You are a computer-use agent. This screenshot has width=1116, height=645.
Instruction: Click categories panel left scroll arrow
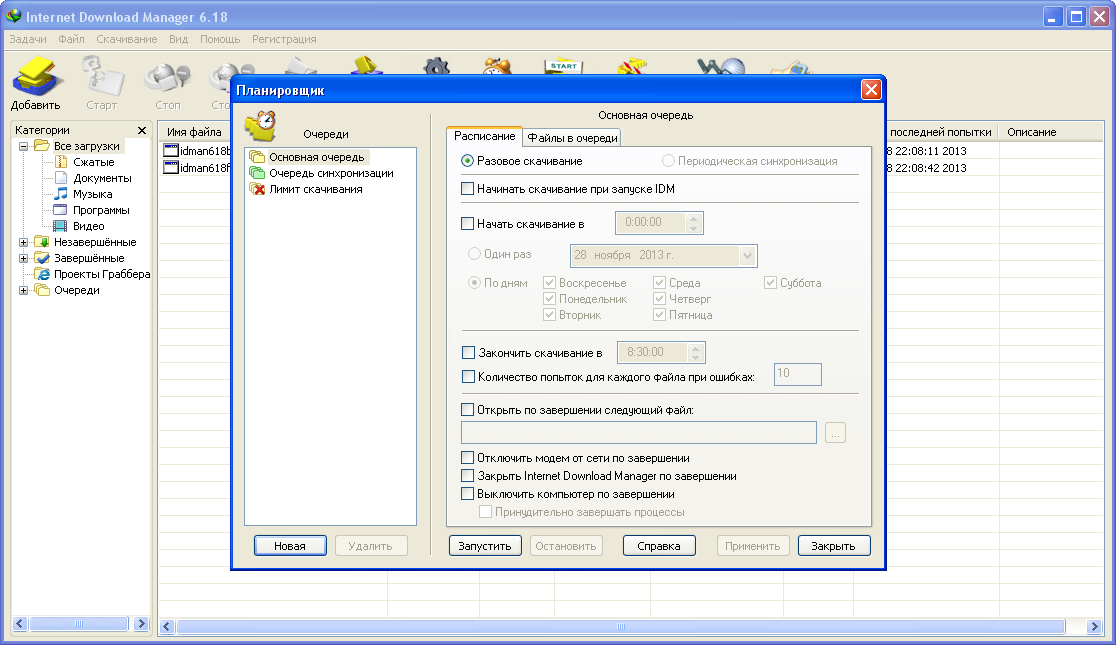(20, 624)
